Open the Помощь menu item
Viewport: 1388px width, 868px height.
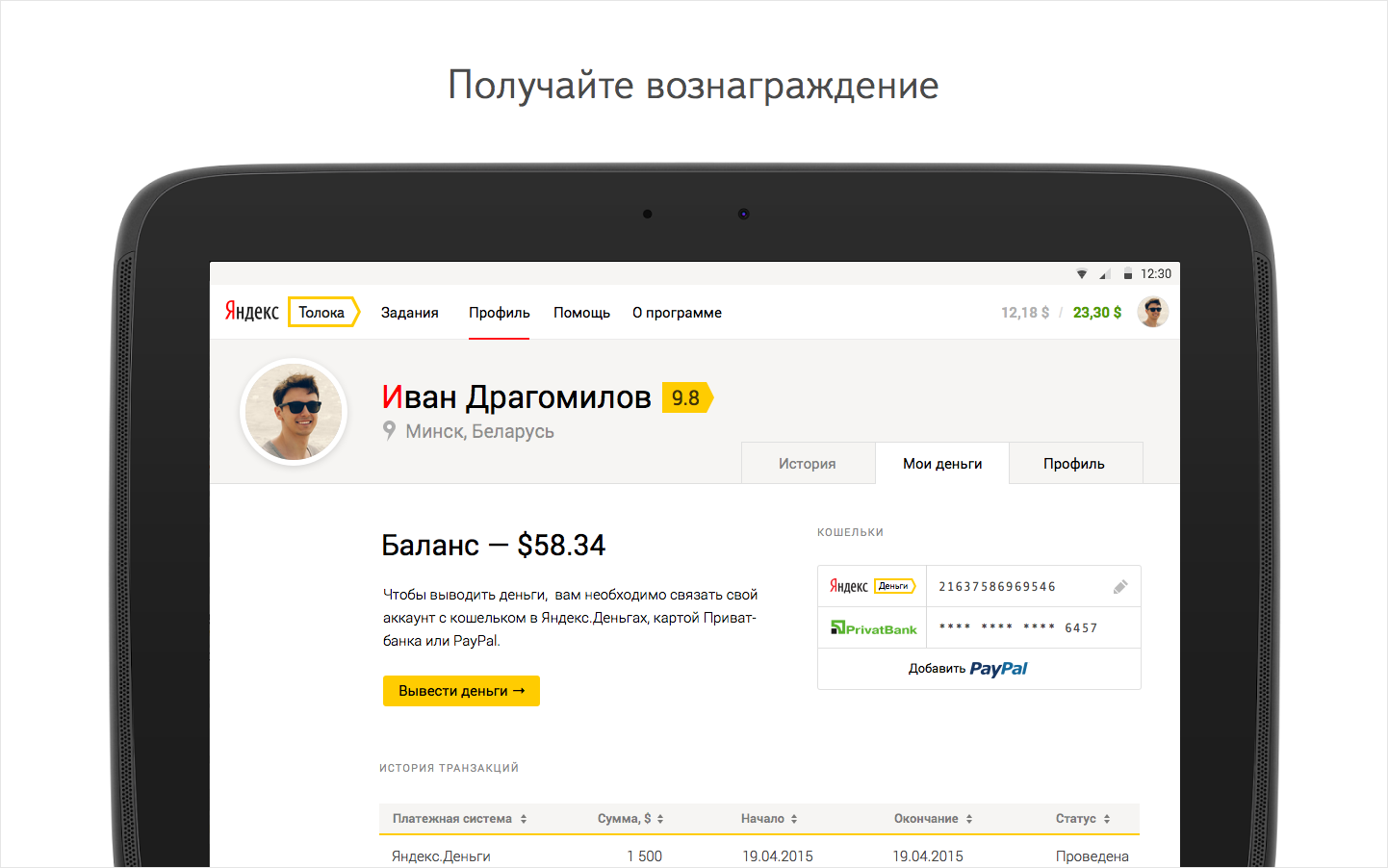tap(581, 313)
